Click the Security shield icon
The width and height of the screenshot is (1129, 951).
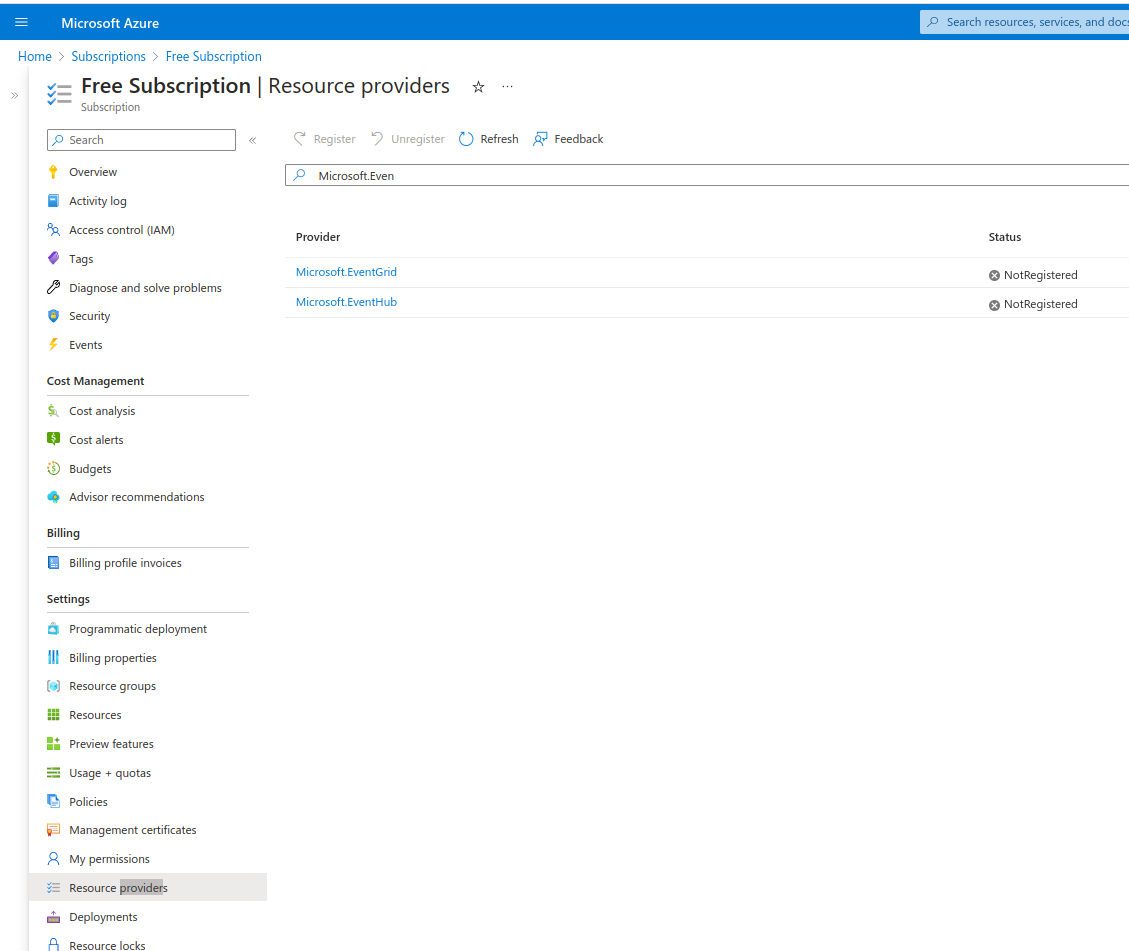53,316
